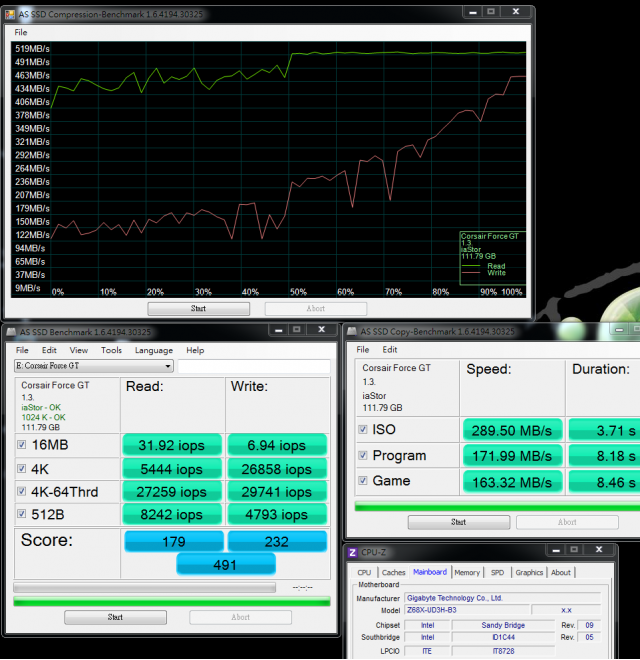640x660 pixels.
Task: Toggle the Game copy test checkbox
Action: pos(363,481)
